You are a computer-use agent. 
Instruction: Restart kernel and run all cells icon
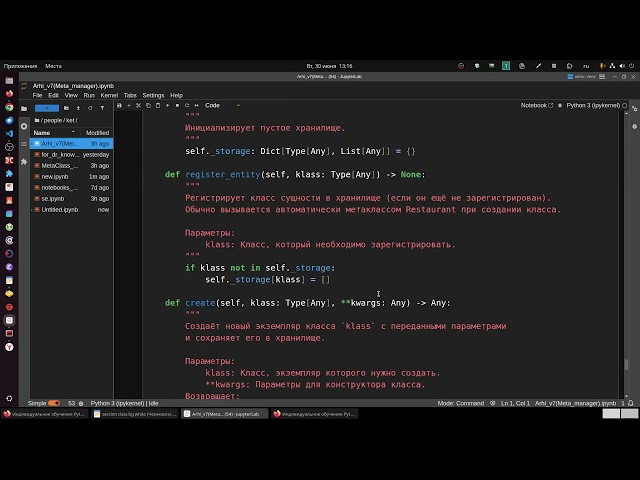click(x=197, y=105)
